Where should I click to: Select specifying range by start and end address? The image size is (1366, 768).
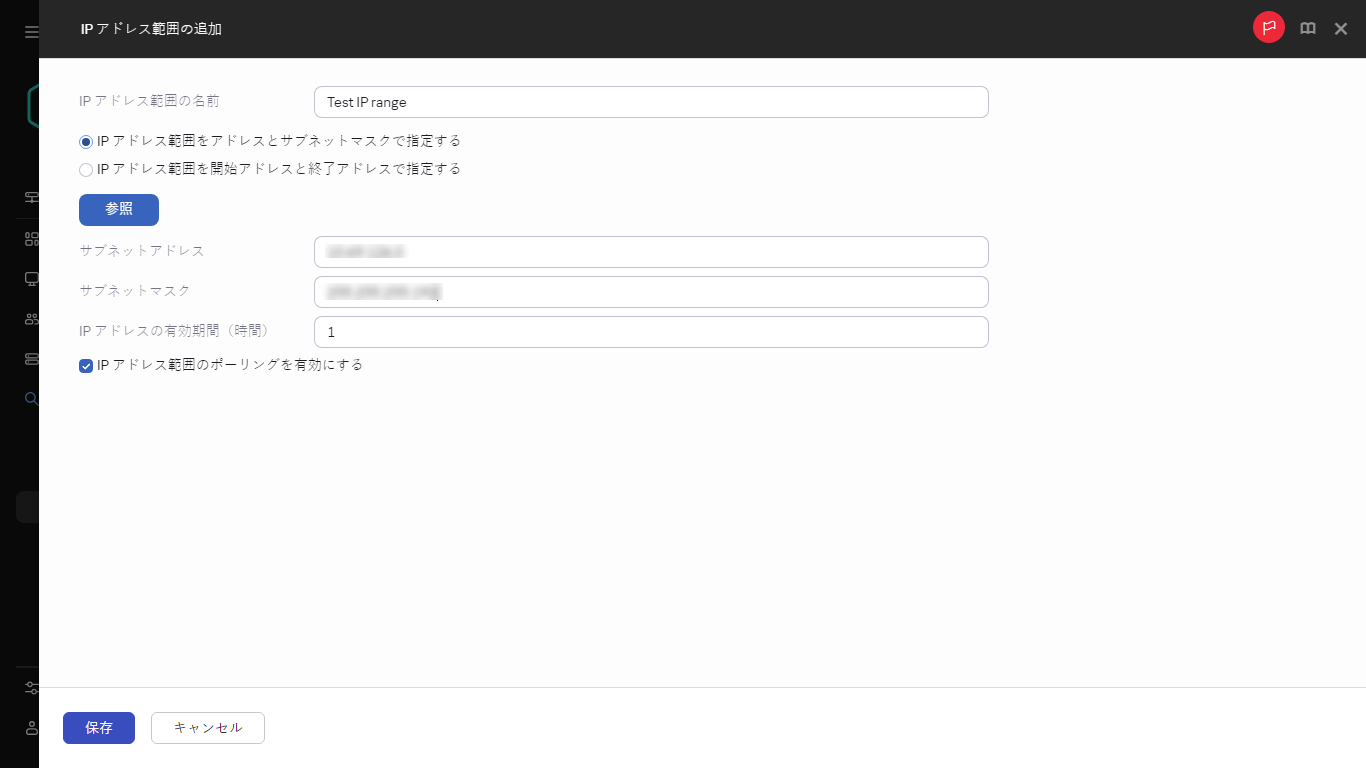[86, 169]
